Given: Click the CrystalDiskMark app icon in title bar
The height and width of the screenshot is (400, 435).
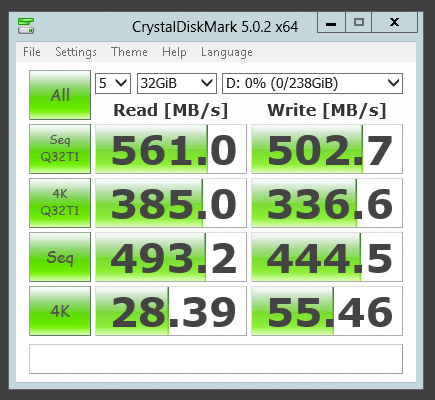Looking at the screenshot, I should [x=26, y=26].
